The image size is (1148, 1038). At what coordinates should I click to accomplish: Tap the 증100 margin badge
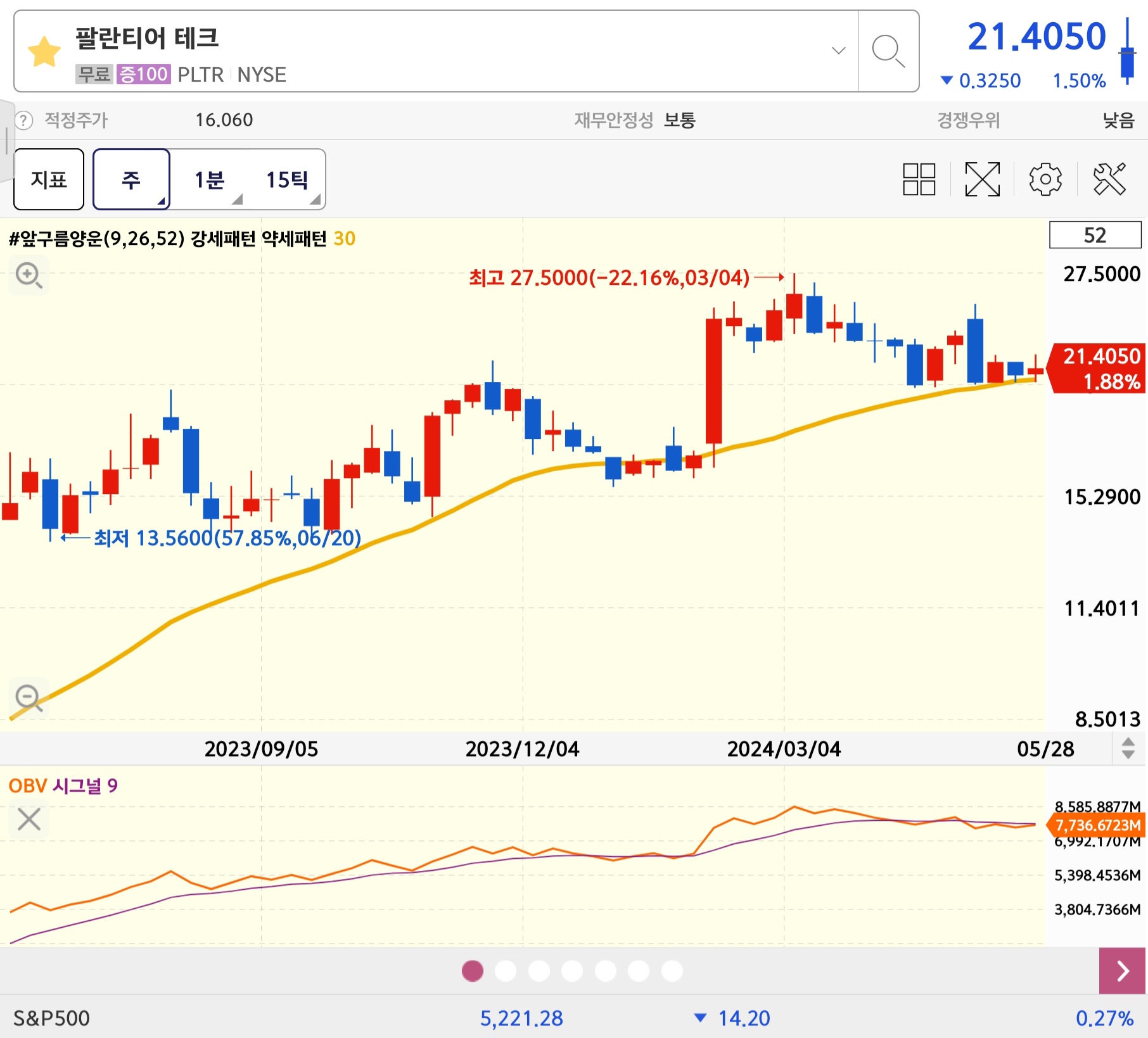[x=143, y=74]
